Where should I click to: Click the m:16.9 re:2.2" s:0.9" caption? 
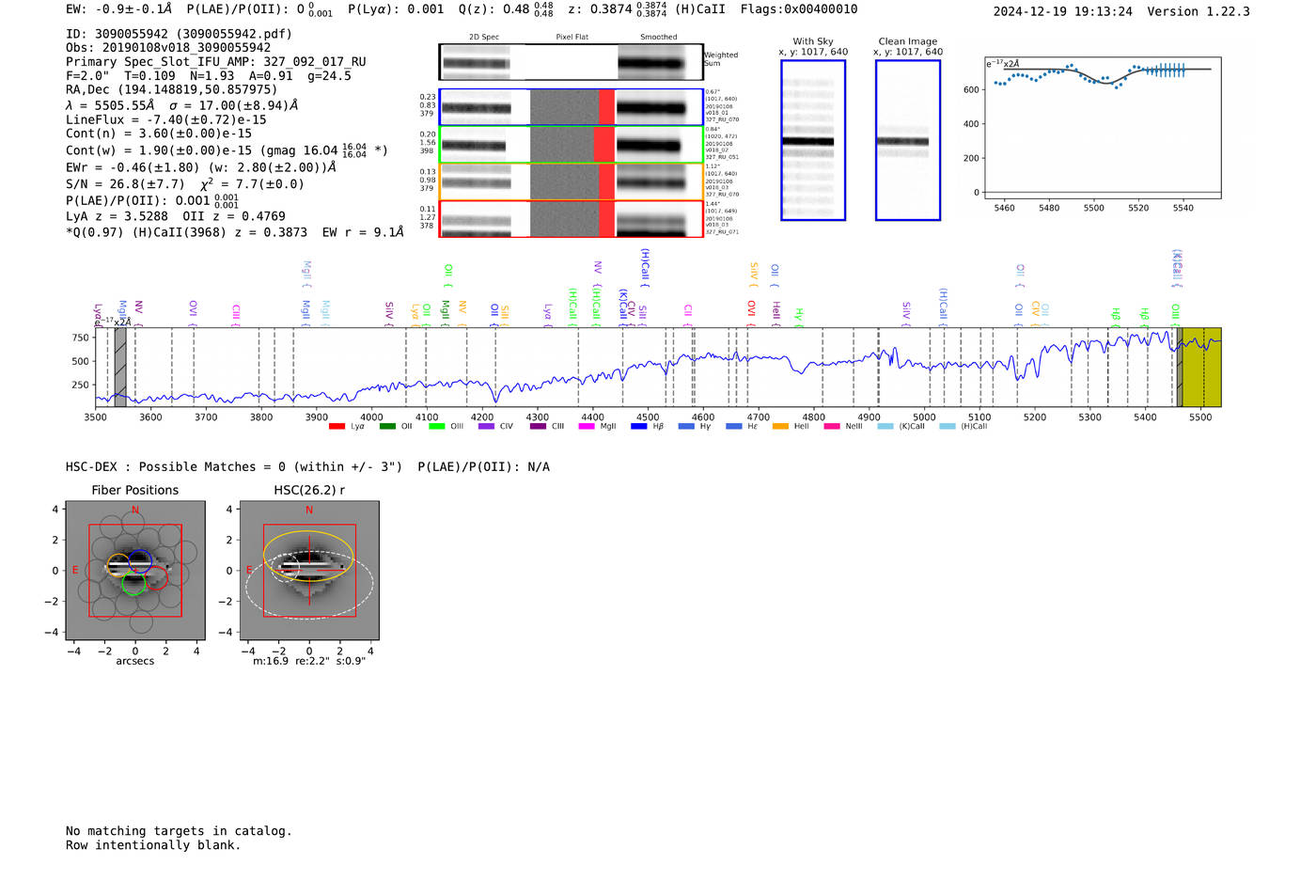point(309,662)
